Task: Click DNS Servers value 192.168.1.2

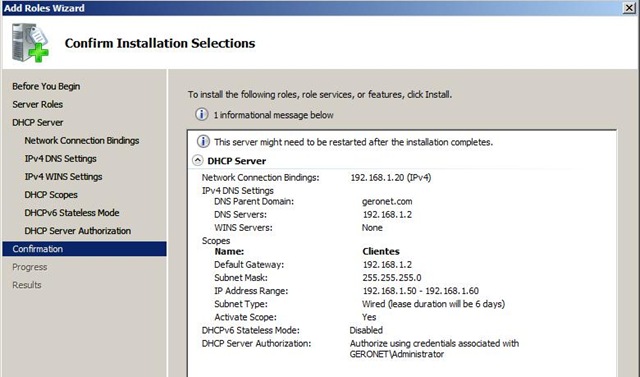Action: (387, 214)
